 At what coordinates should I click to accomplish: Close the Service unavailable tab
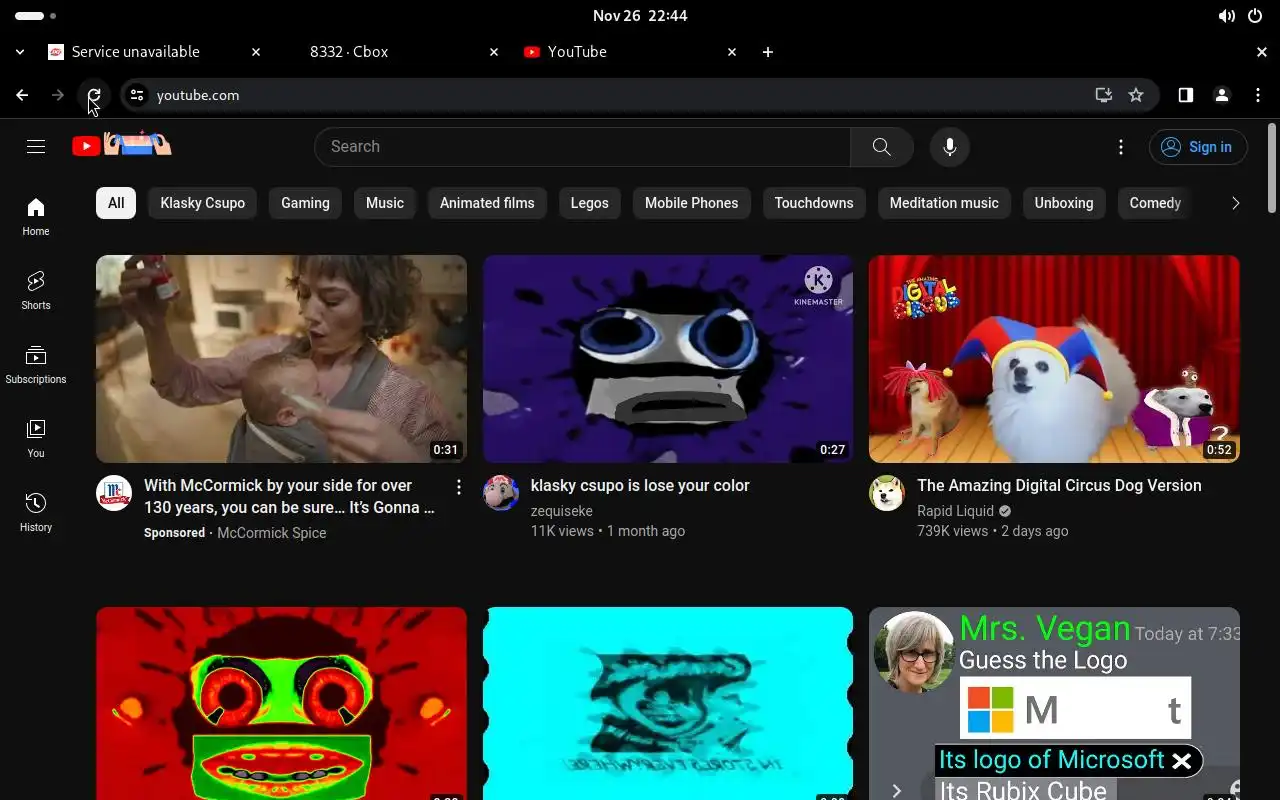pos(256,52)
